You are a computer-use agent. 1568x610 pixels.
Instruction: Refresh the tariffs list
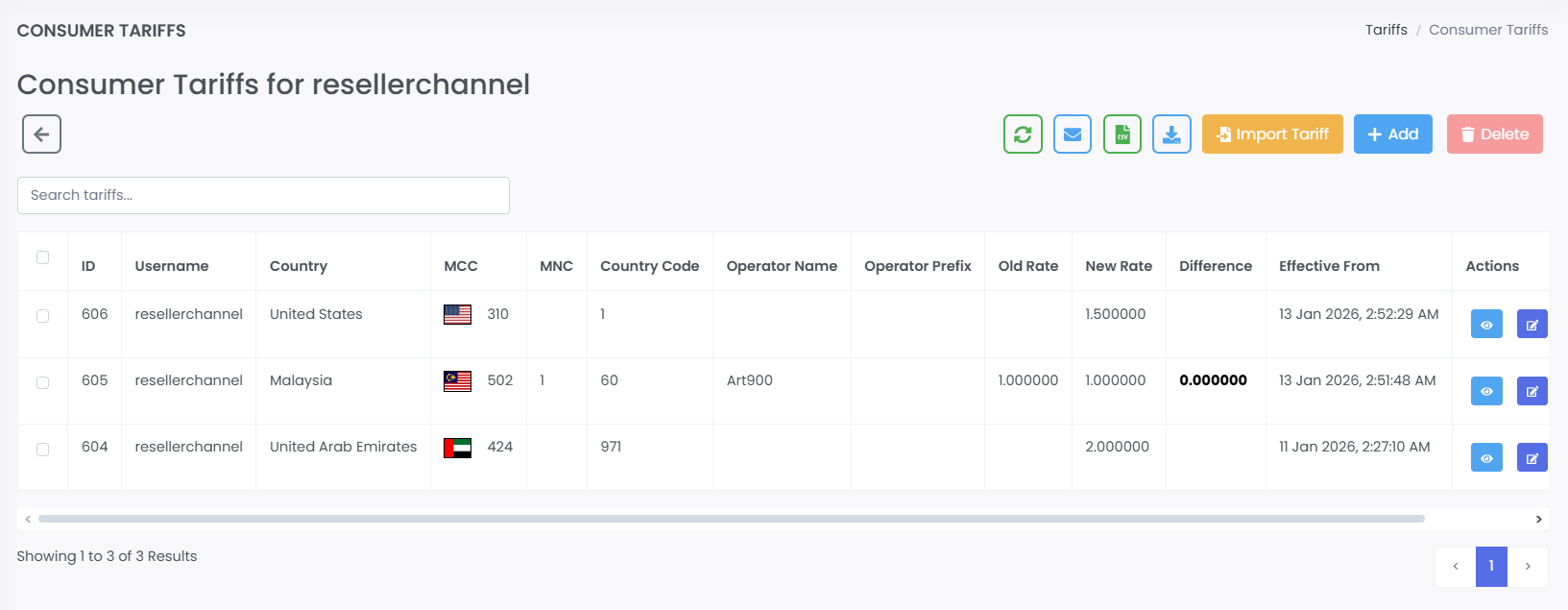(1023, 134)
